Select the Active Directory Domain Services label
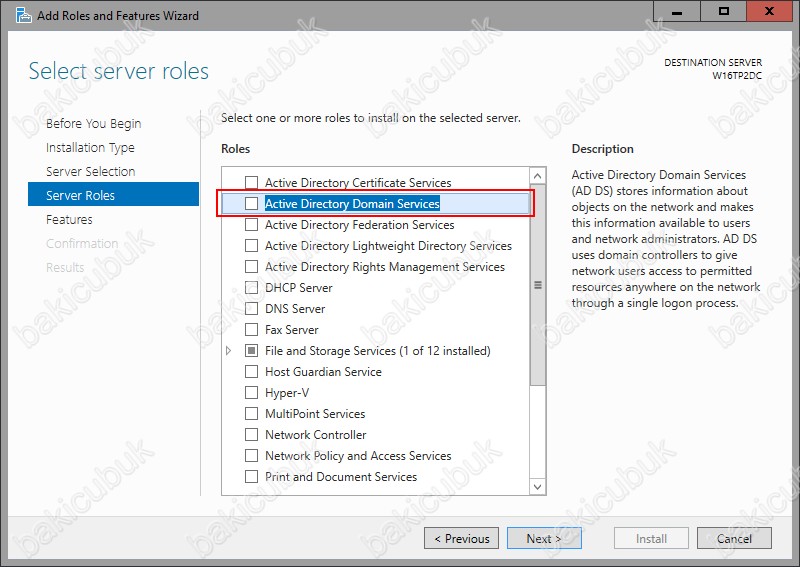This screenshot has height=567, width=800. (352, 204)
